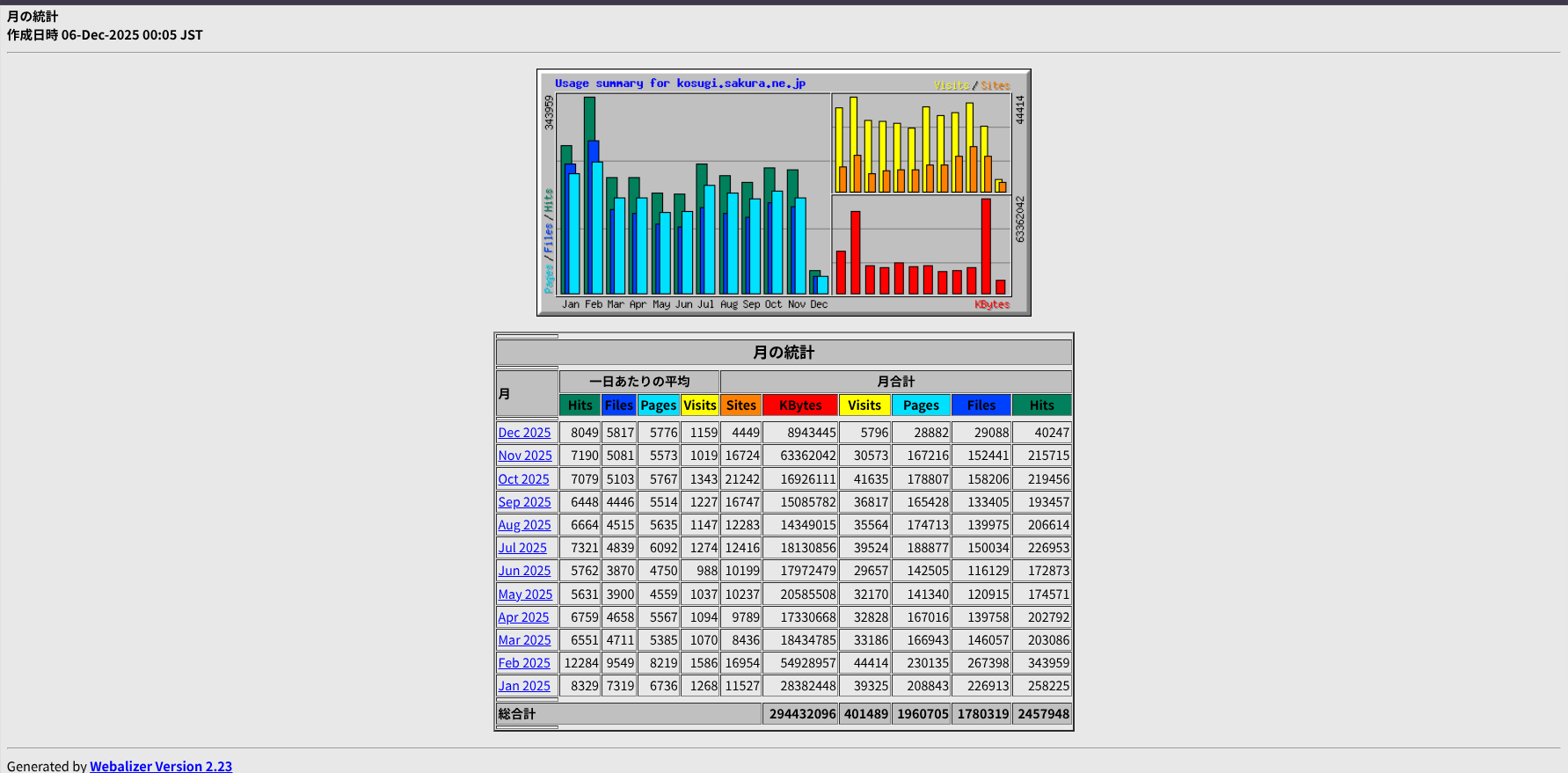Click the yellow Visits header under monthly totals

coord(864,405)
